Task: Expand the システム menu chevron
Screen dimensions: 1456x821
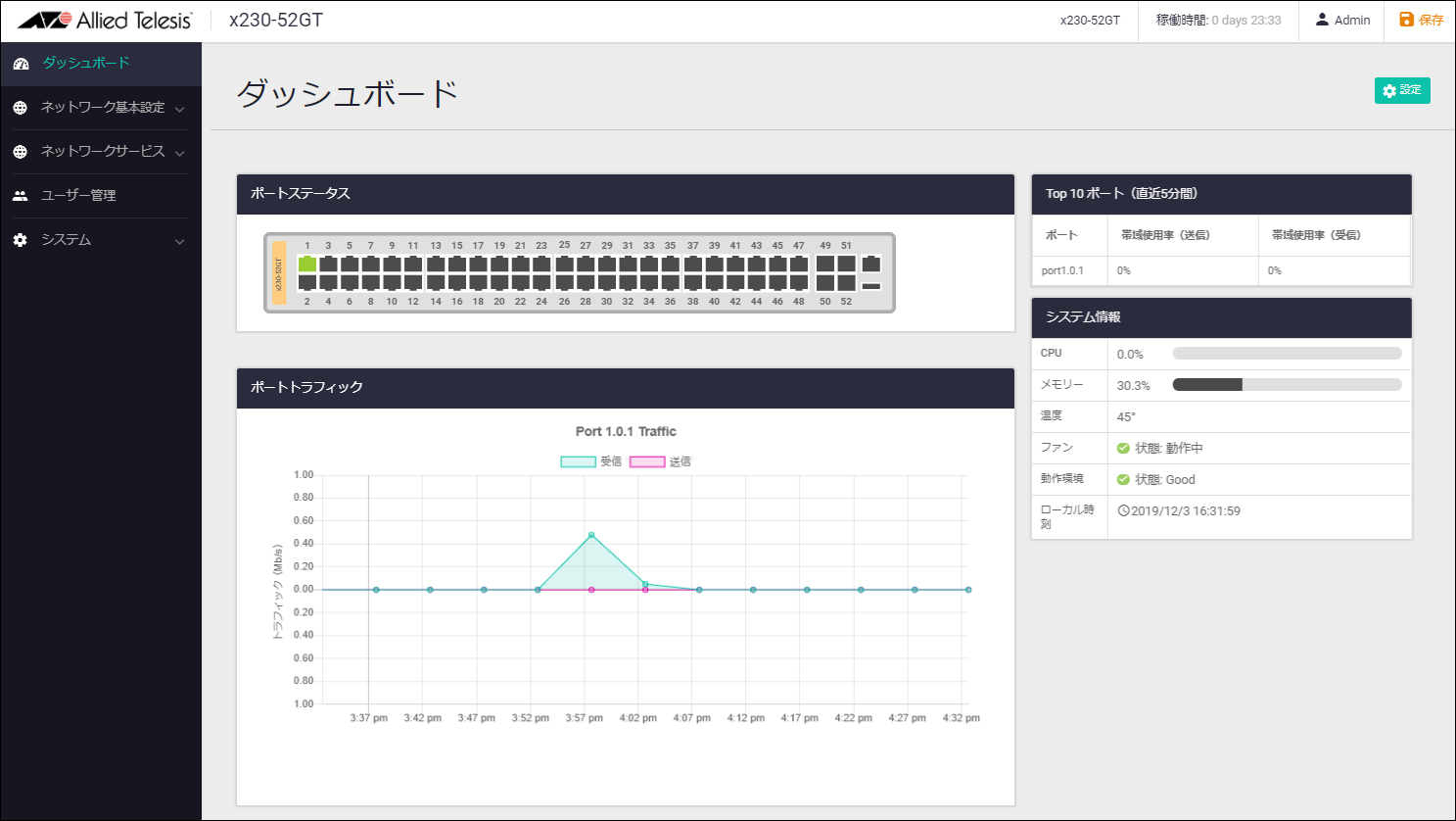Action: 179,241
